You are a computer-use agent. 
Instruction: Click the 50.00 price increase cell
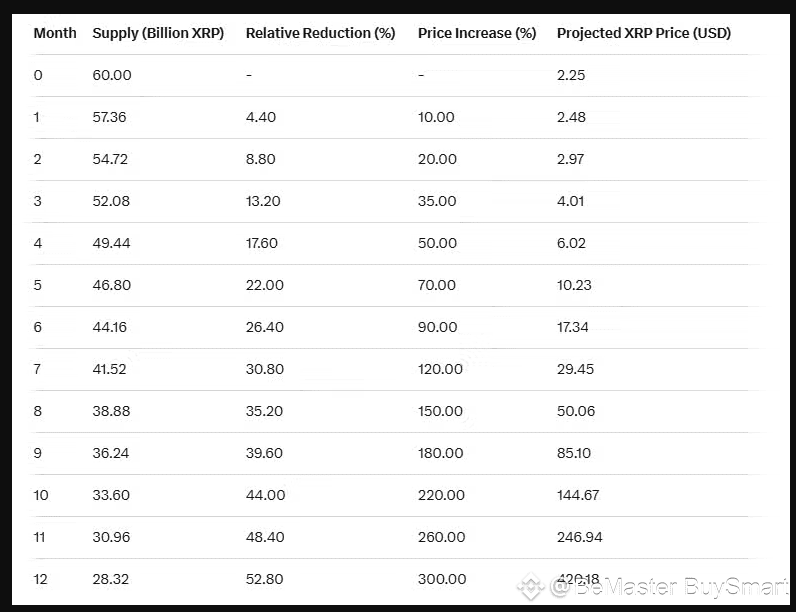coord(437,243)
